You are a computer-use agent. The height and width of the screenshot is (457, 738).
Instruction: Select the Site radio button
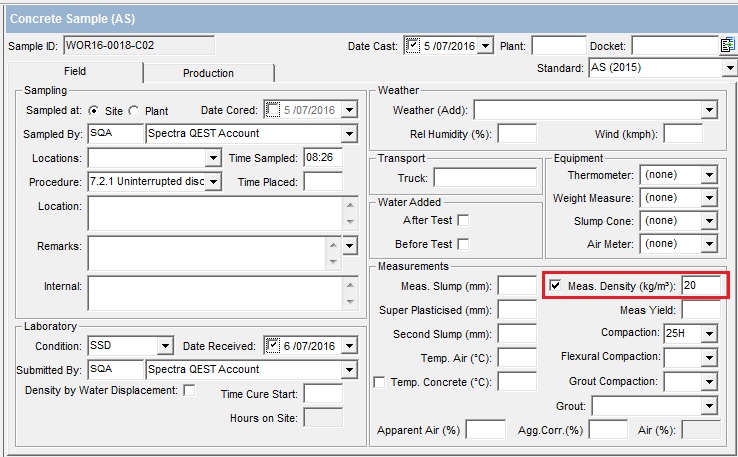coord(94,110)
